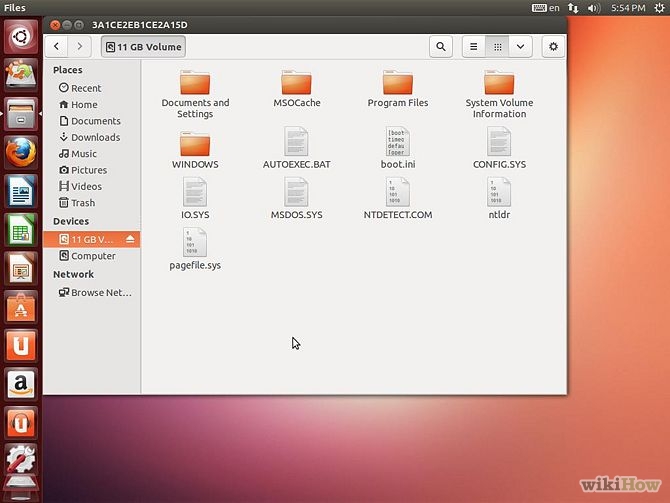Open the 5:54 PM clock menu
Screen dimensions: 670x503
pos(628,8)
